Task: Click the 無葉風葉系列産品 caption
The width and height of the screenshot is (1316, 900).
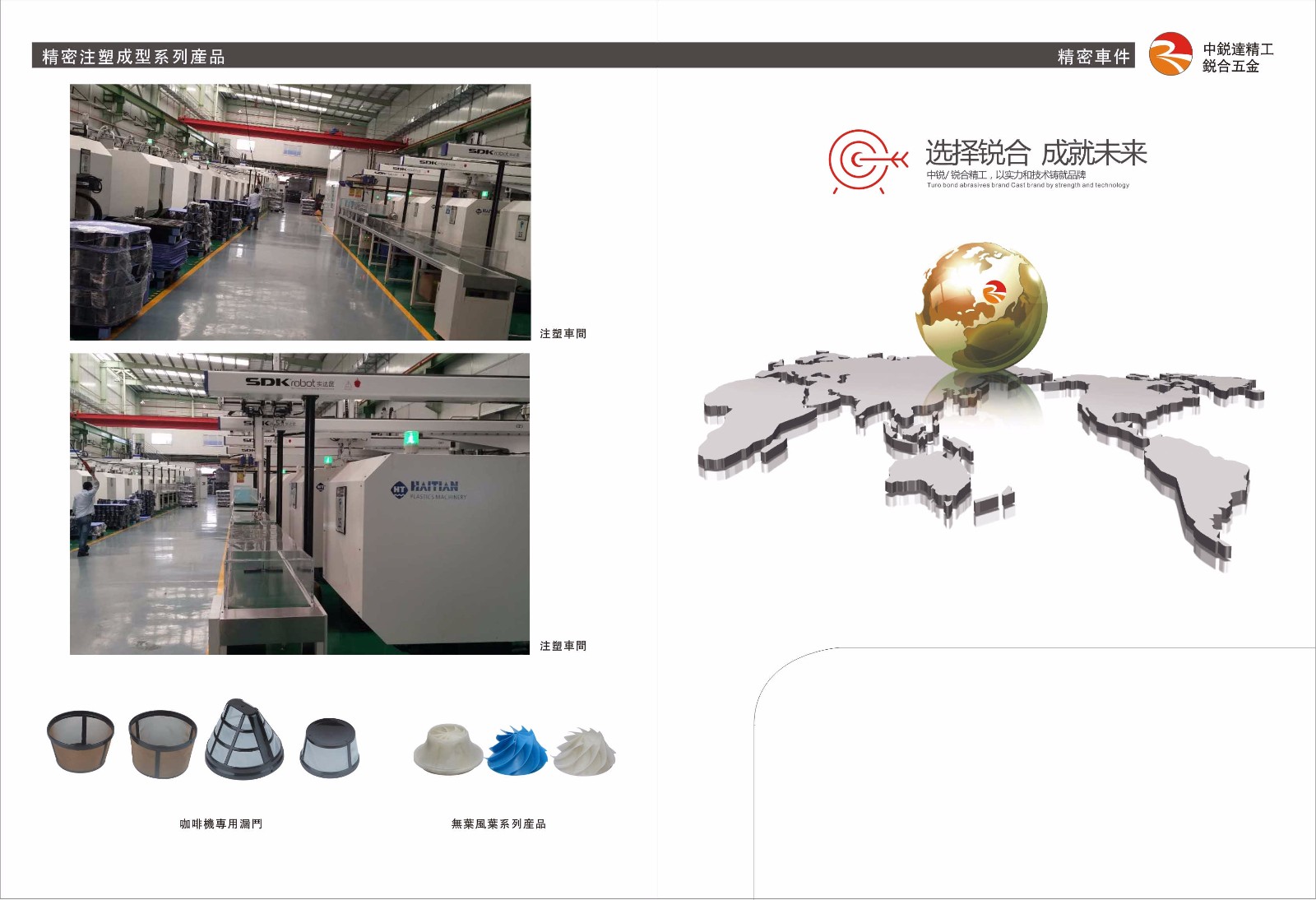Action: pos(498,823)
